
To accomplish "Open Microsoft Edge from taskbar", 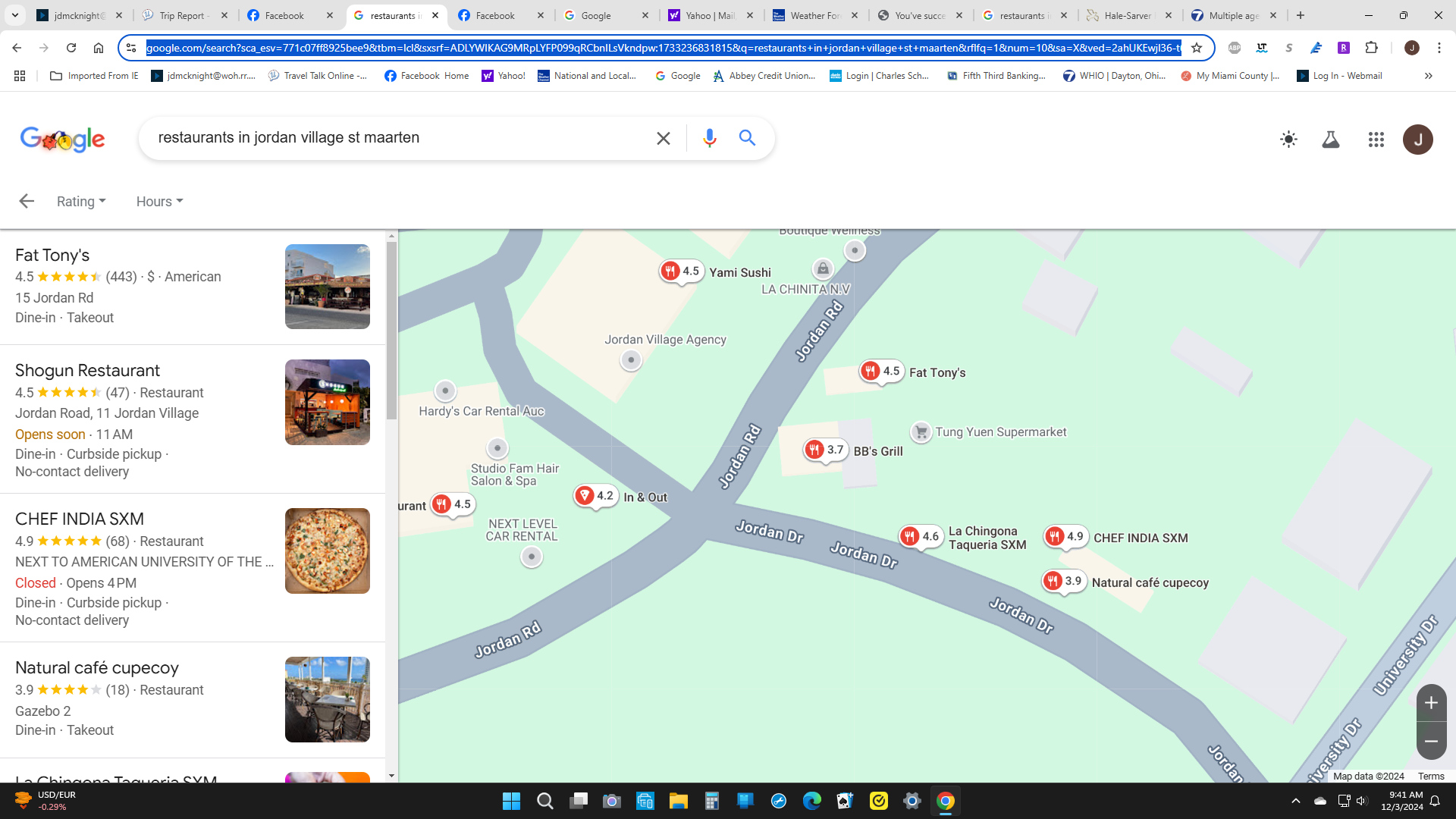I will coord(811,801).
